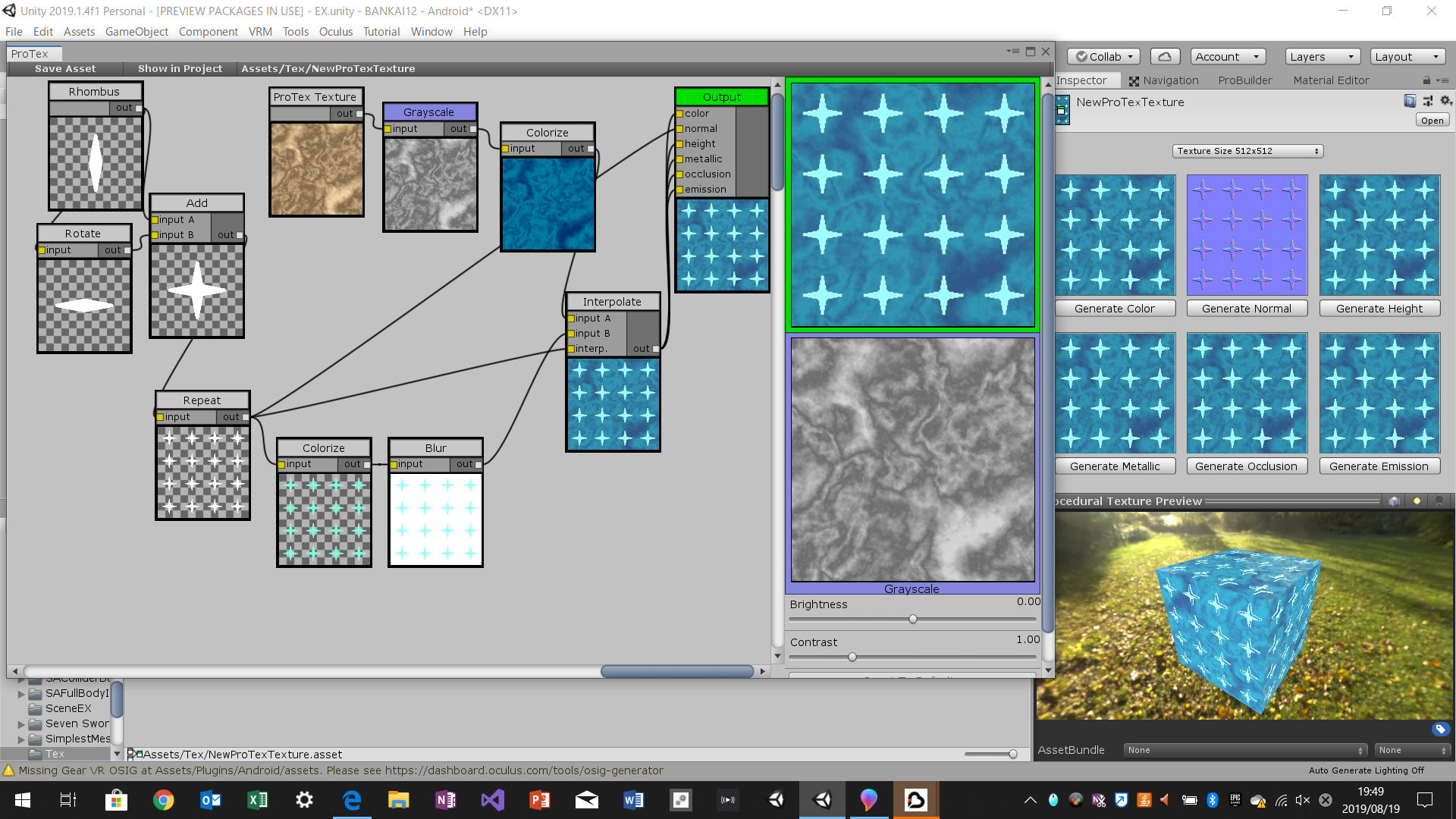The image size is (1456, 819).
Task: Click the cloud services icon
Action: tap(1165, 57)
